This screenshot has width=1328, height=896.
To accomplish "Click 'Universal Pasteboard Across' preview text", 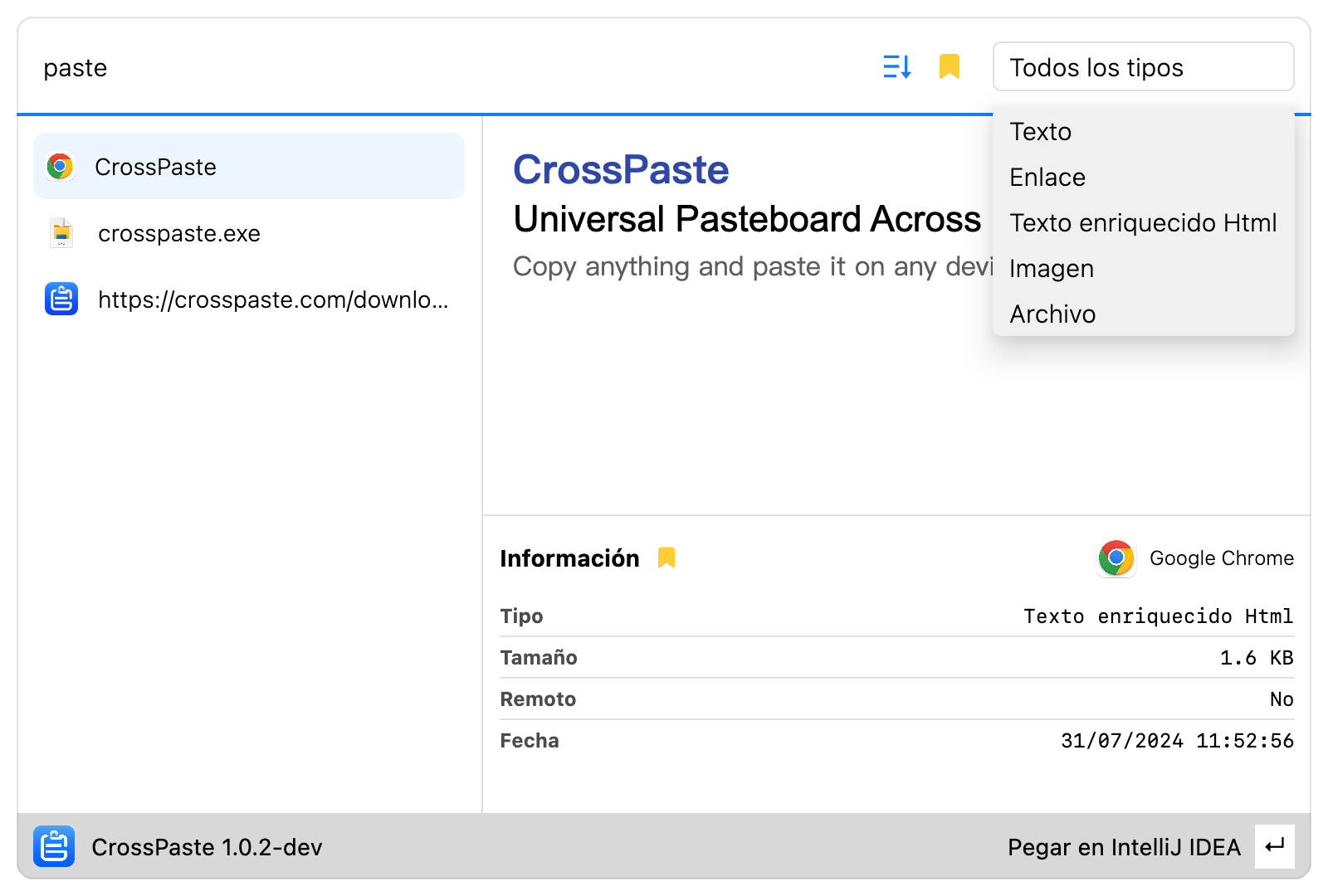I will point(747,220).
